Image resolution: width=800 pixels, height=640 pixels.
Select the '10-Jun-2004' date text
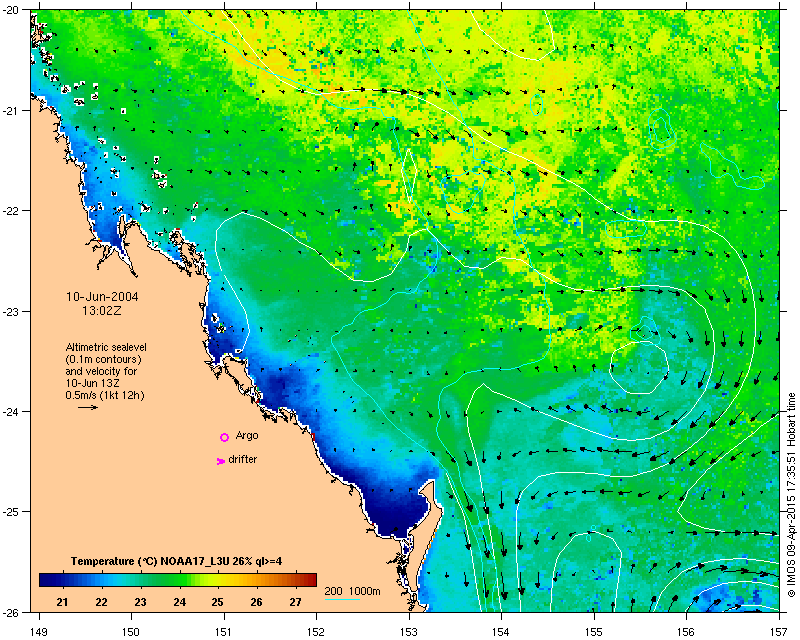tap(102, 297)
